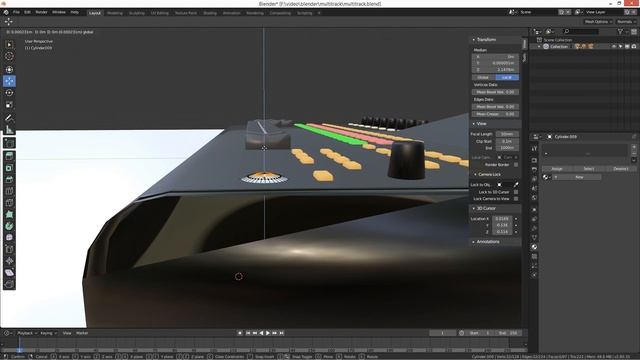Click the Blender logo icon
Image resolution: width=640 pixels, height=360 pixels.
[x=6, y=12]
